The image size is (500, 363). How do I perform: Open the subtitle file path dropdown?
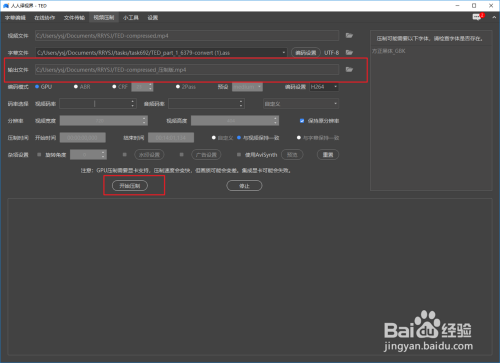pyautogui.click(x=284, y=53)
